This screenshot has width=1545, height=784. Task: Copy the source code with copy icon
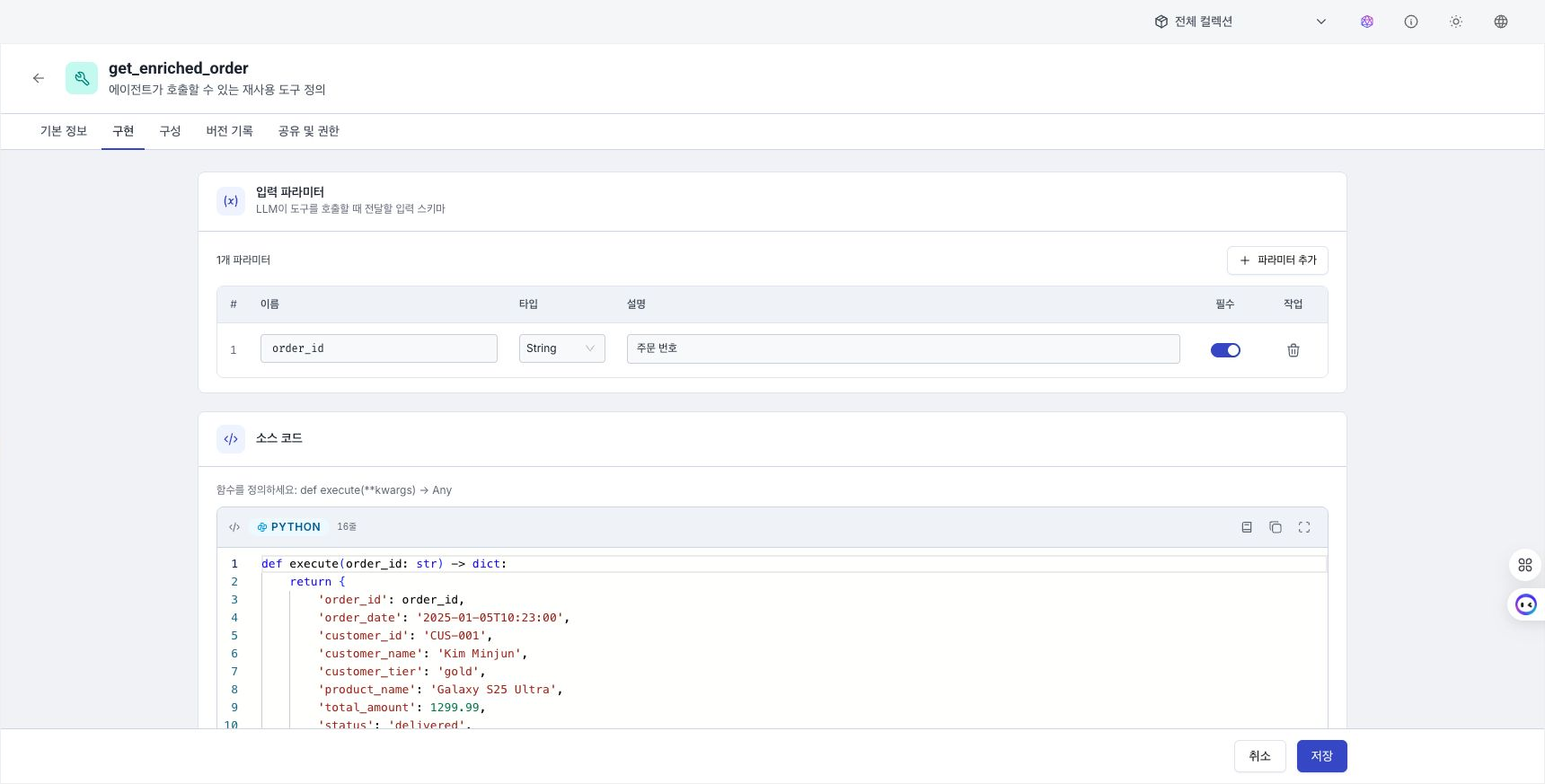point(1276,527)
